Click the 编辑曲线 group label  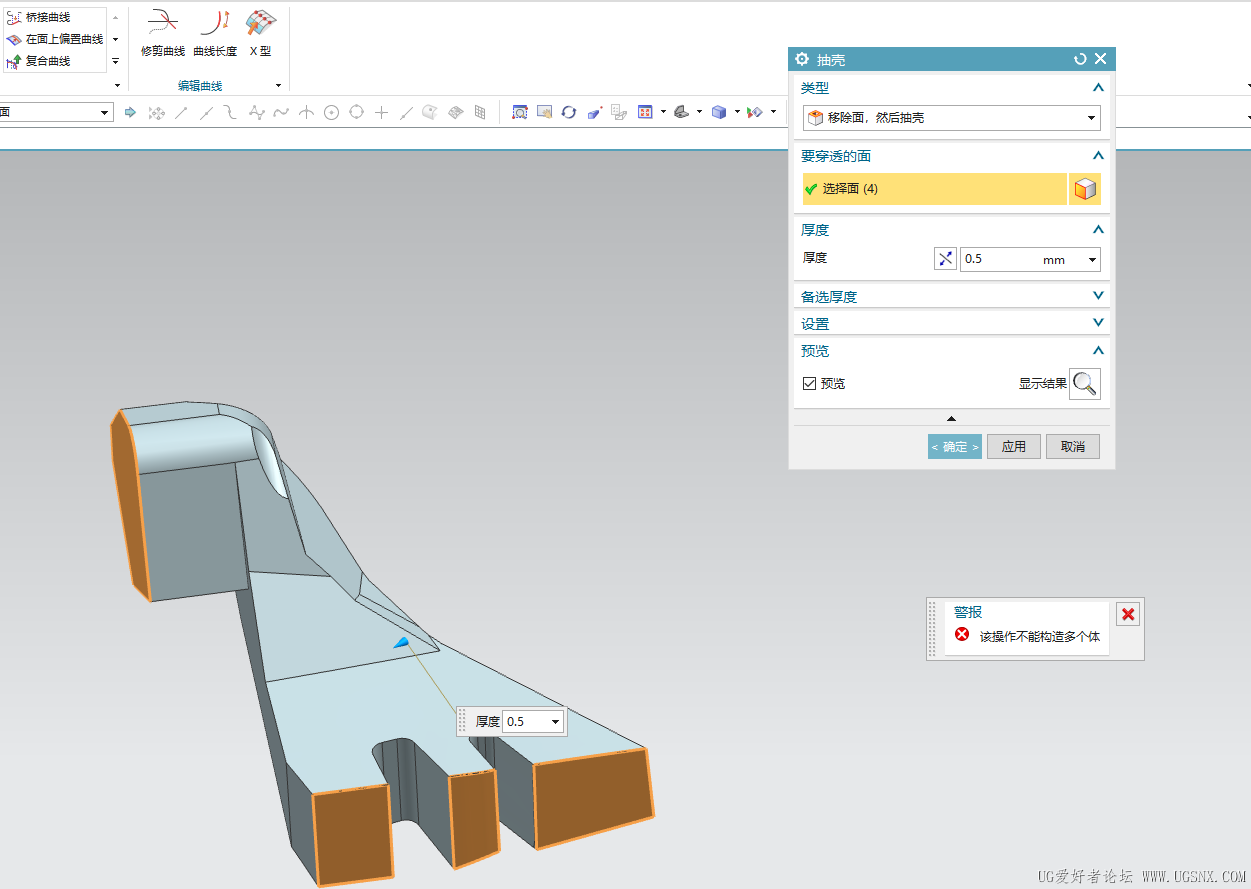[200, 86]
